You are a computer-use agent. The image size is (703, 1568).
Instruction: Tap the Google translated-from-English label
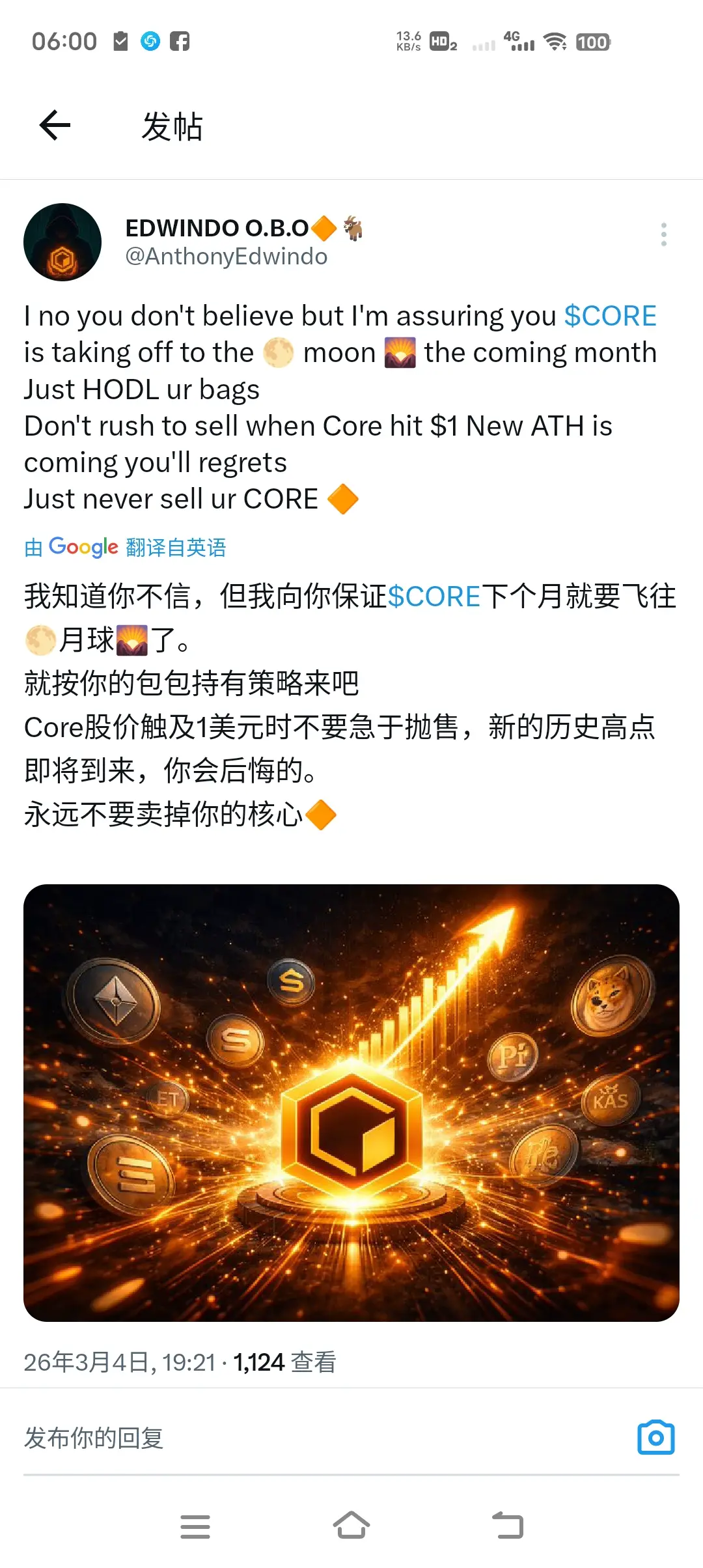click(x=125, y=547)
